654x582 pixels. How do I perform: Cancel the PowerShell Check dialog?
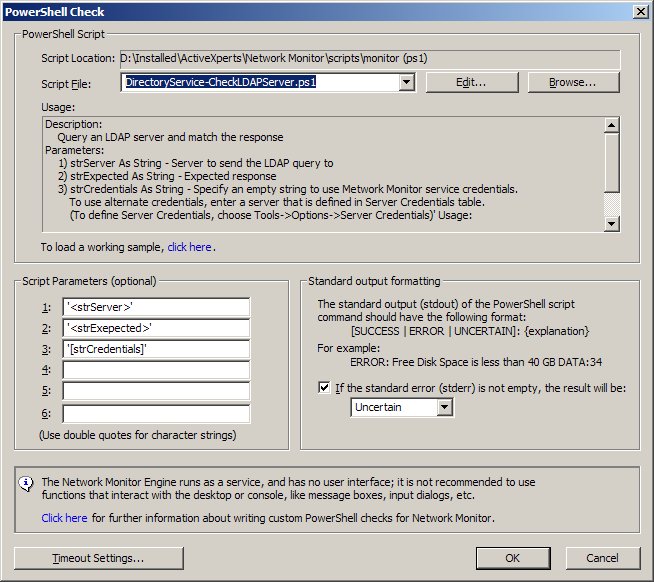603,558
